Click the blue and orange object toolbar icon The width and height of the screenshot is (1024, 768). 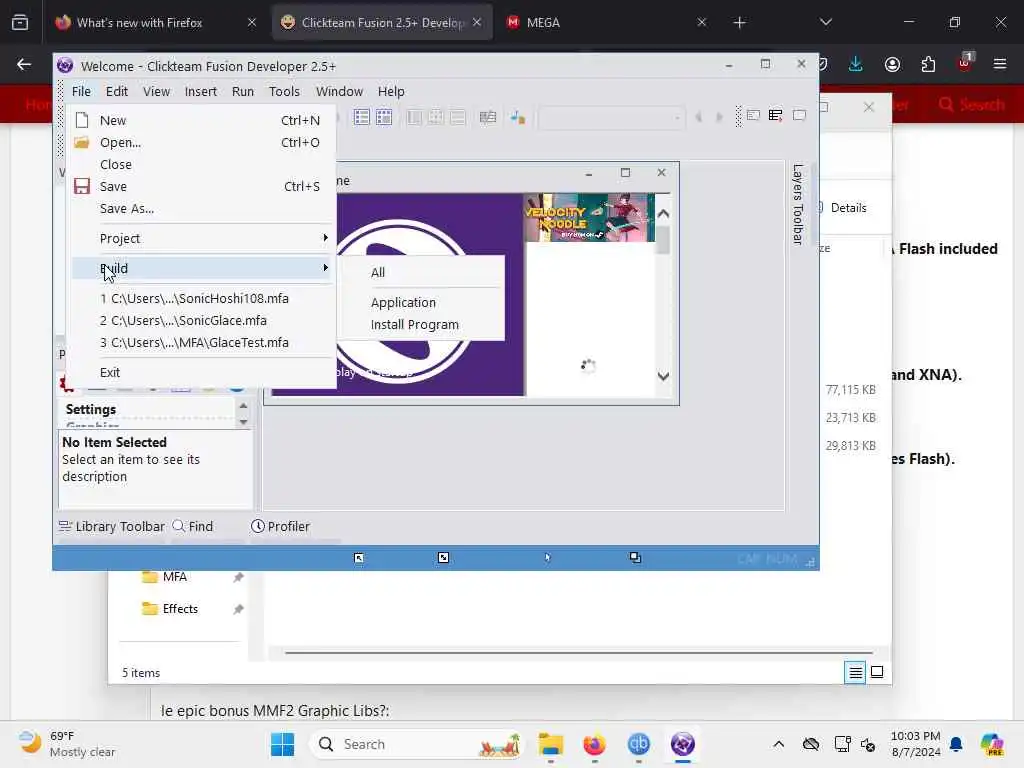[518, 117]
